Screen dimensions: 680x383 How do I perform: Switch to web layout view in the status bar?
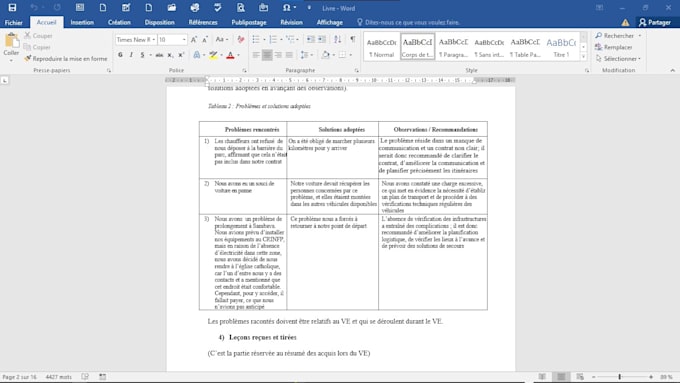click(580, 376)
